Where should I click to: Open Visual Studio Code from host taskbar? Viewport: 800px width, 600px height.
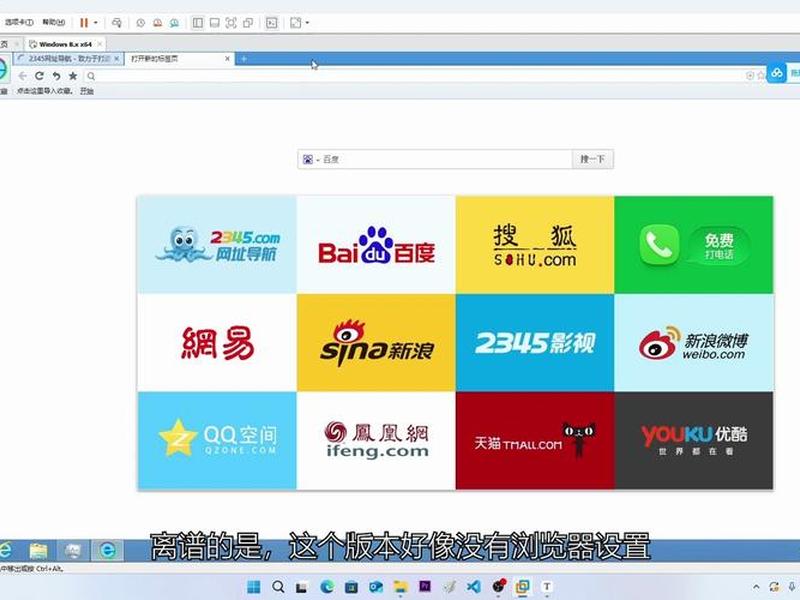point(473,587)
